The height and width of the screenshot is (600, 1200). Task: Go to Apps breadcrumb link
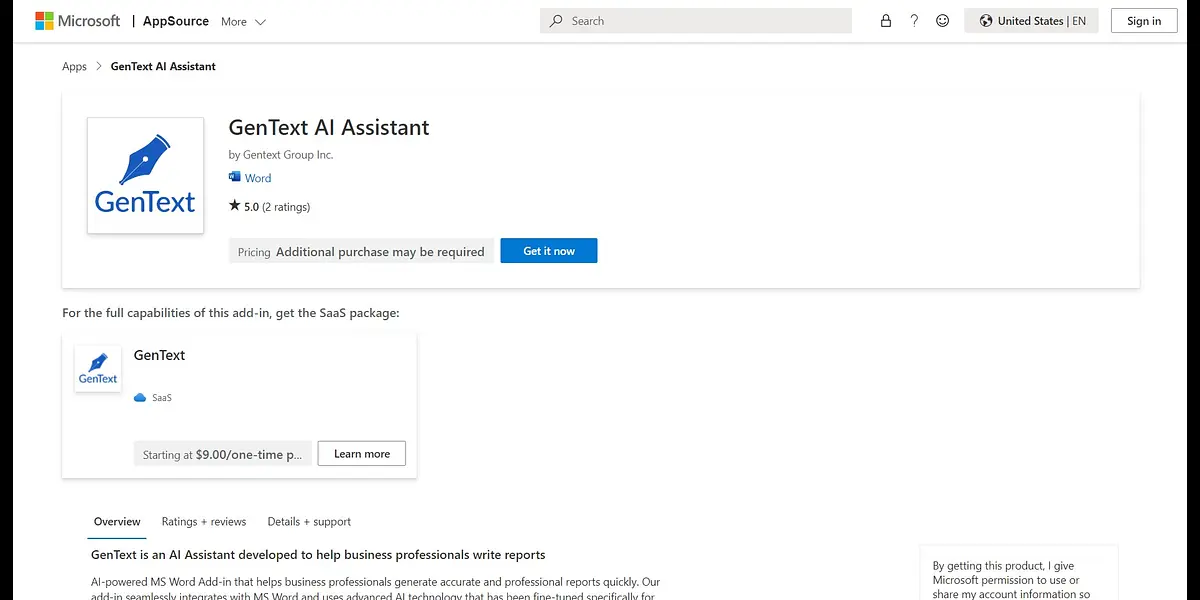coord(74,67)
